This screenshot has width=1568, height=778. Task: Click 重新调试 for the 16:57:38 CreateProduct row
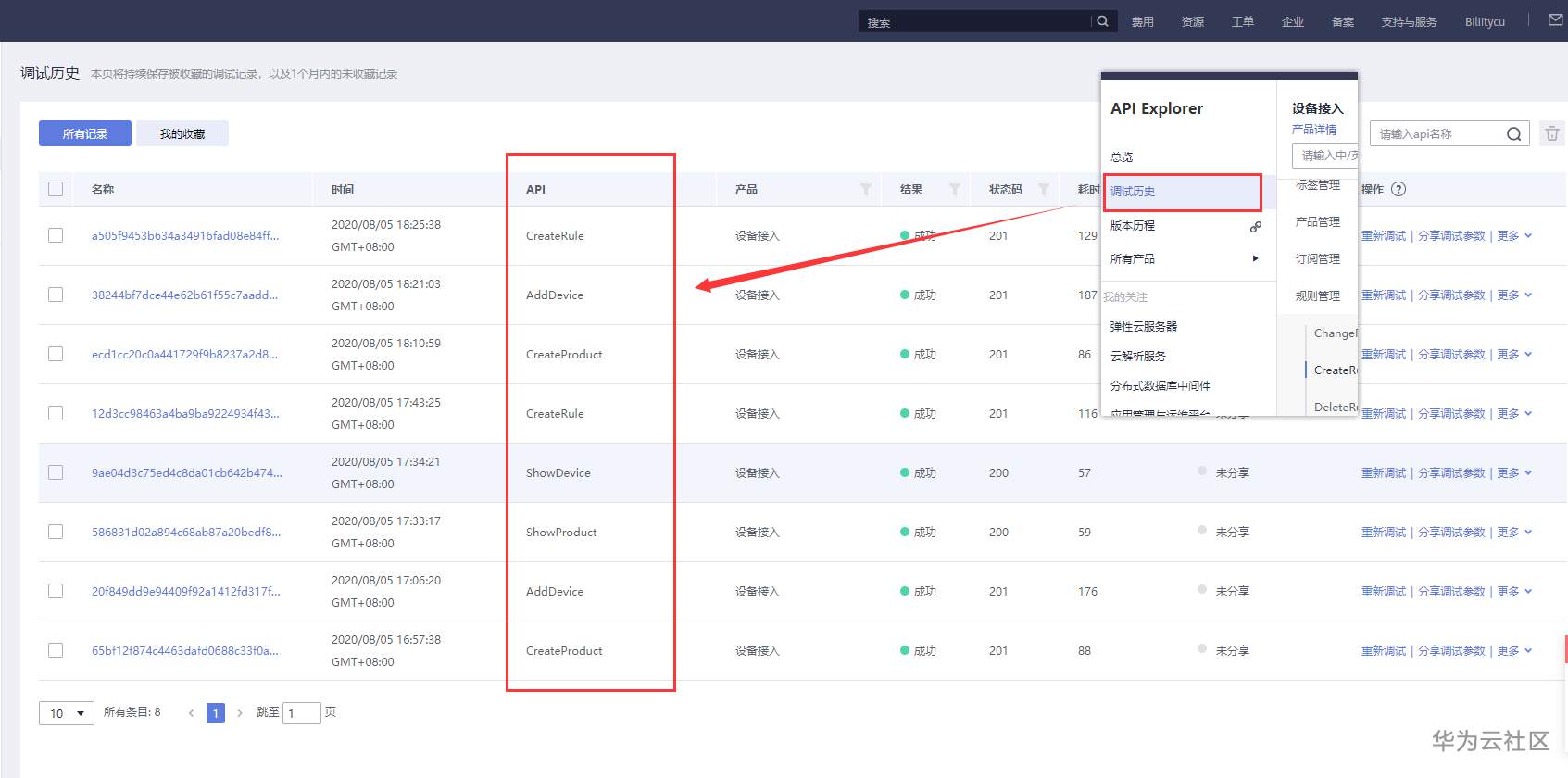[x=1384, y=651]
